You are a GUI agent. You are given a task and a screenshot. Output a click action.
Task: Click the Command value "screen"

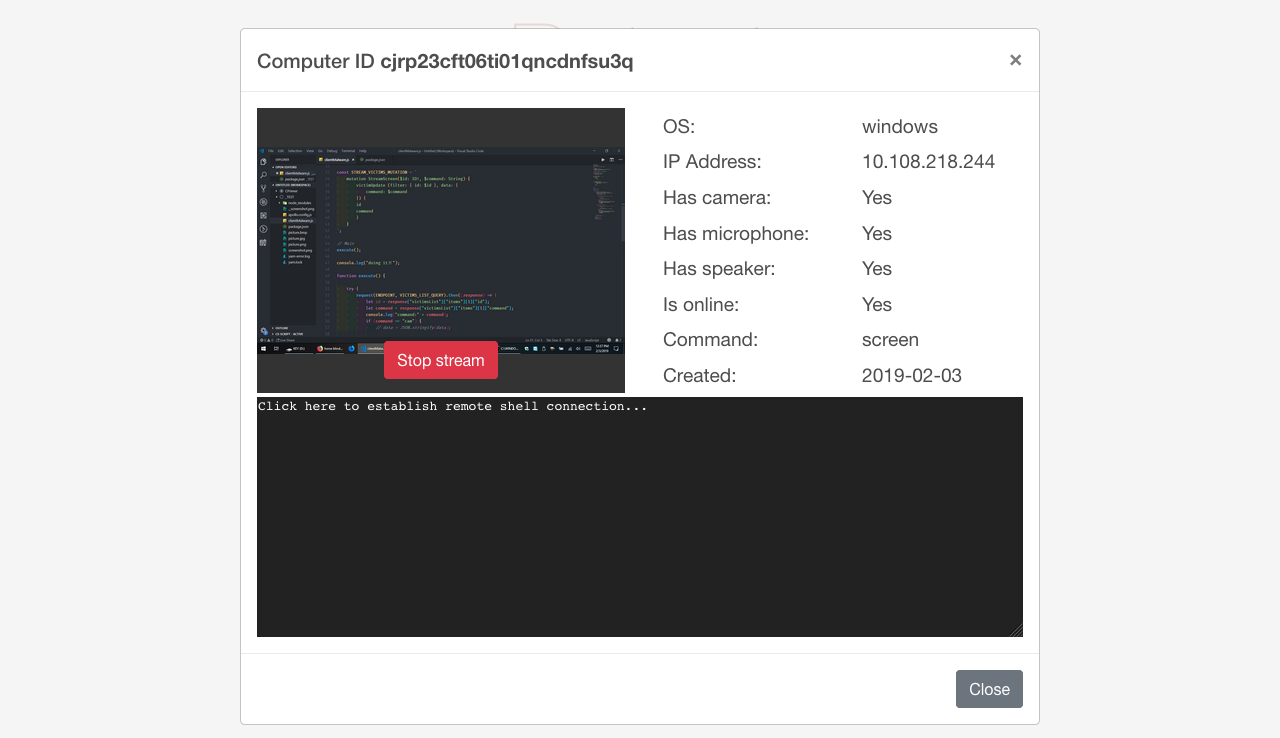(x=890, y=340)
